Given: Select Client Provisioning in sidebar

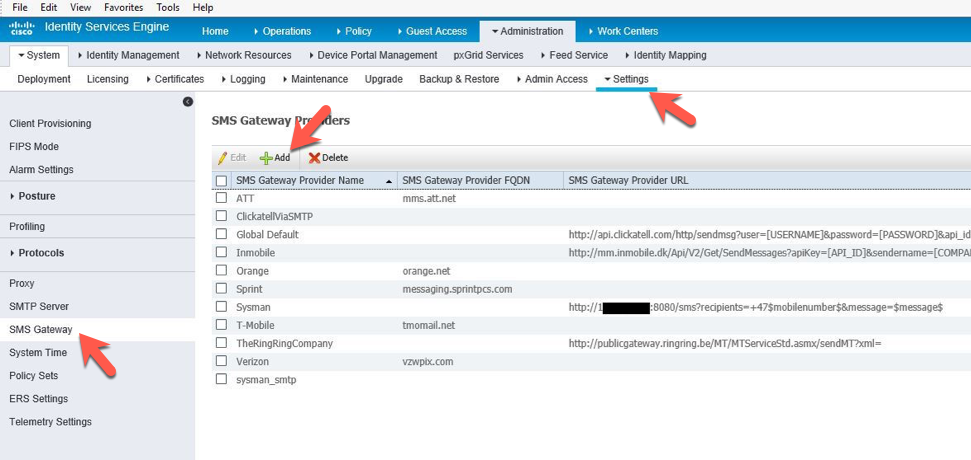Looking at the screenshot, I should pyautogui.click(x=50, y=124).
